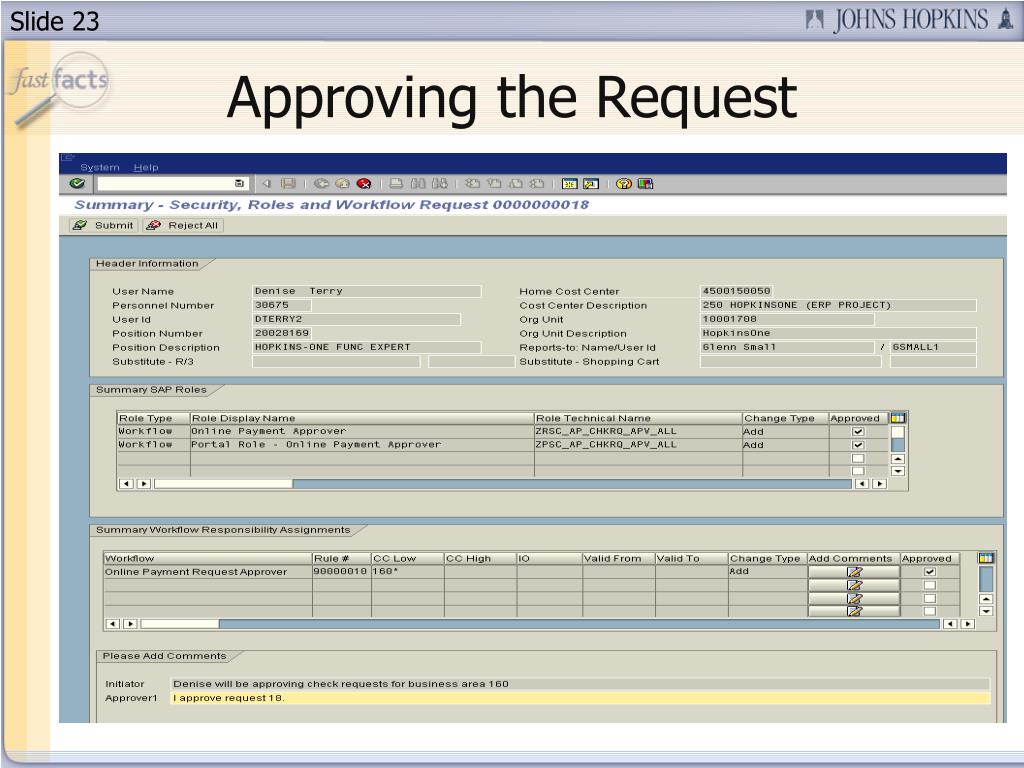Toggle Approved checkbox in second workflow row
Viewport: 1024px width, 768px height.
[x=930, y=585]
